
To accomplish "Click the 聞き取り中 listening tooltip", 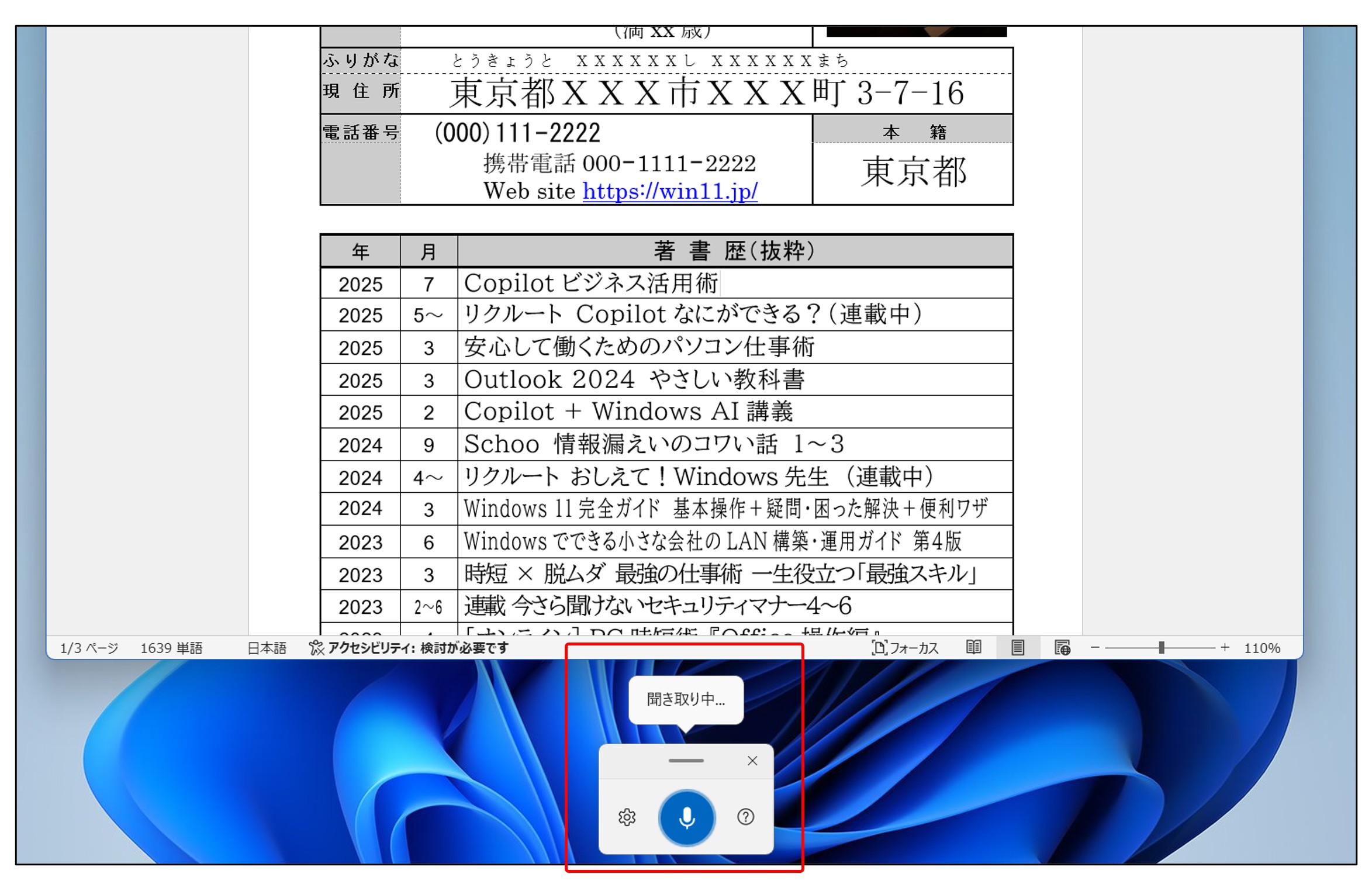I will click(x=686, y=699).
